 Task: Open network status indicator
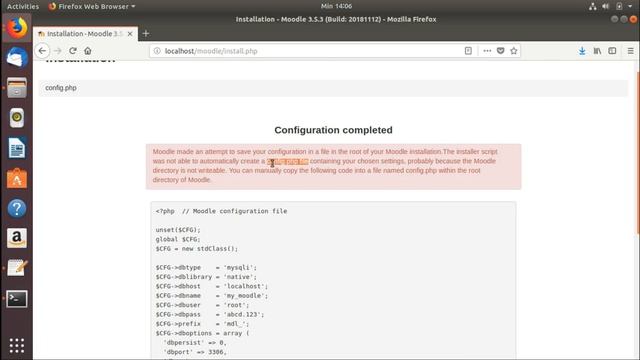(x=593, y=6)
